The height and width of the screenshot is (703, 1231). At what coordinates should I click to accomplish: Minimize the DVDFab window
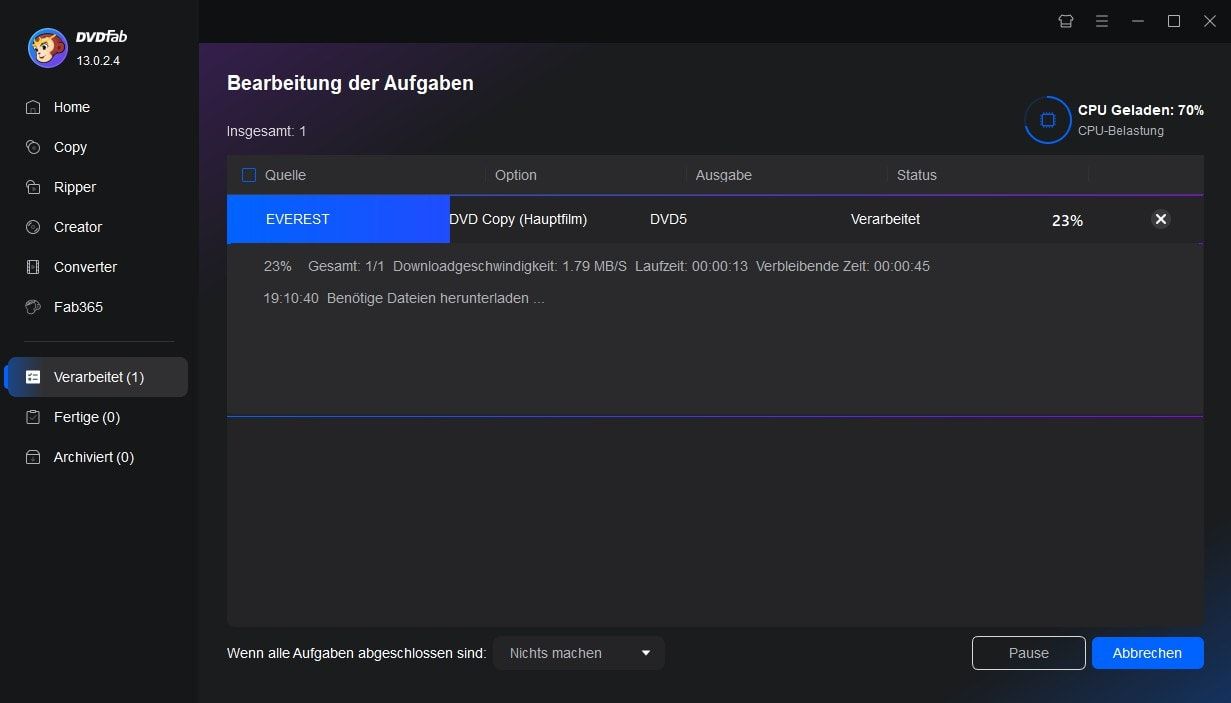coord(1138,21)
